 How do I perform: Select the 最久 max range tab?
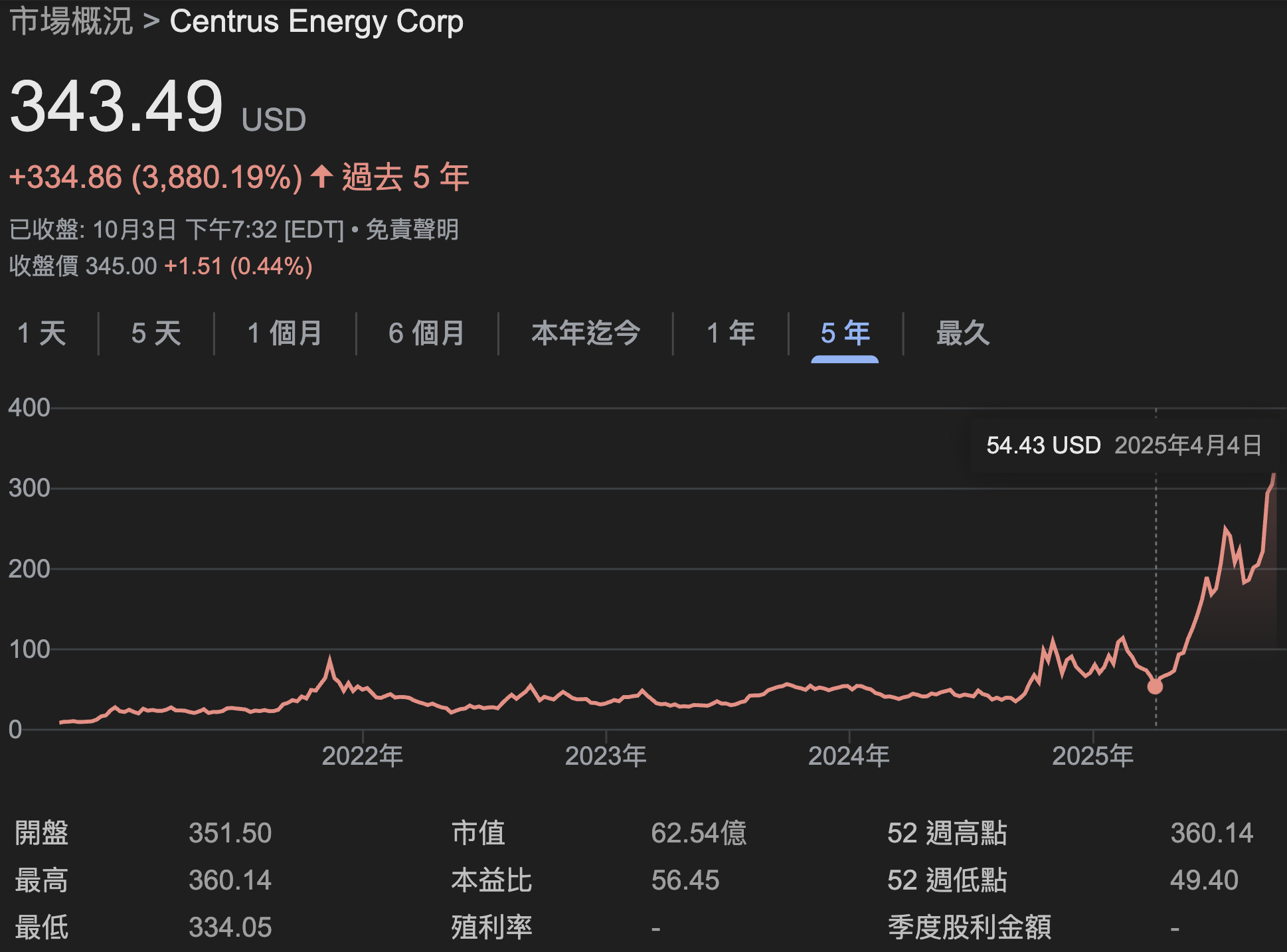pyautogui.click(x=962, y=333)
